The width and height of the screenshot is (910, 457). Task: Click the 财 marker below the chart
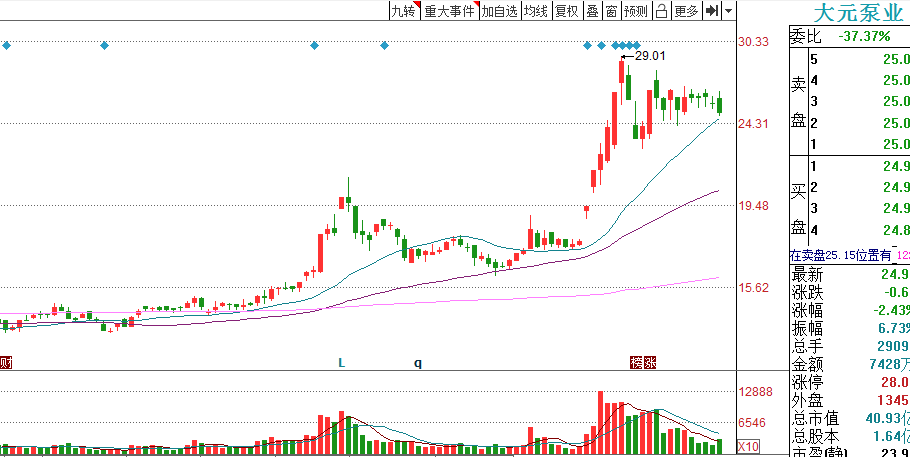click(6, 363)
